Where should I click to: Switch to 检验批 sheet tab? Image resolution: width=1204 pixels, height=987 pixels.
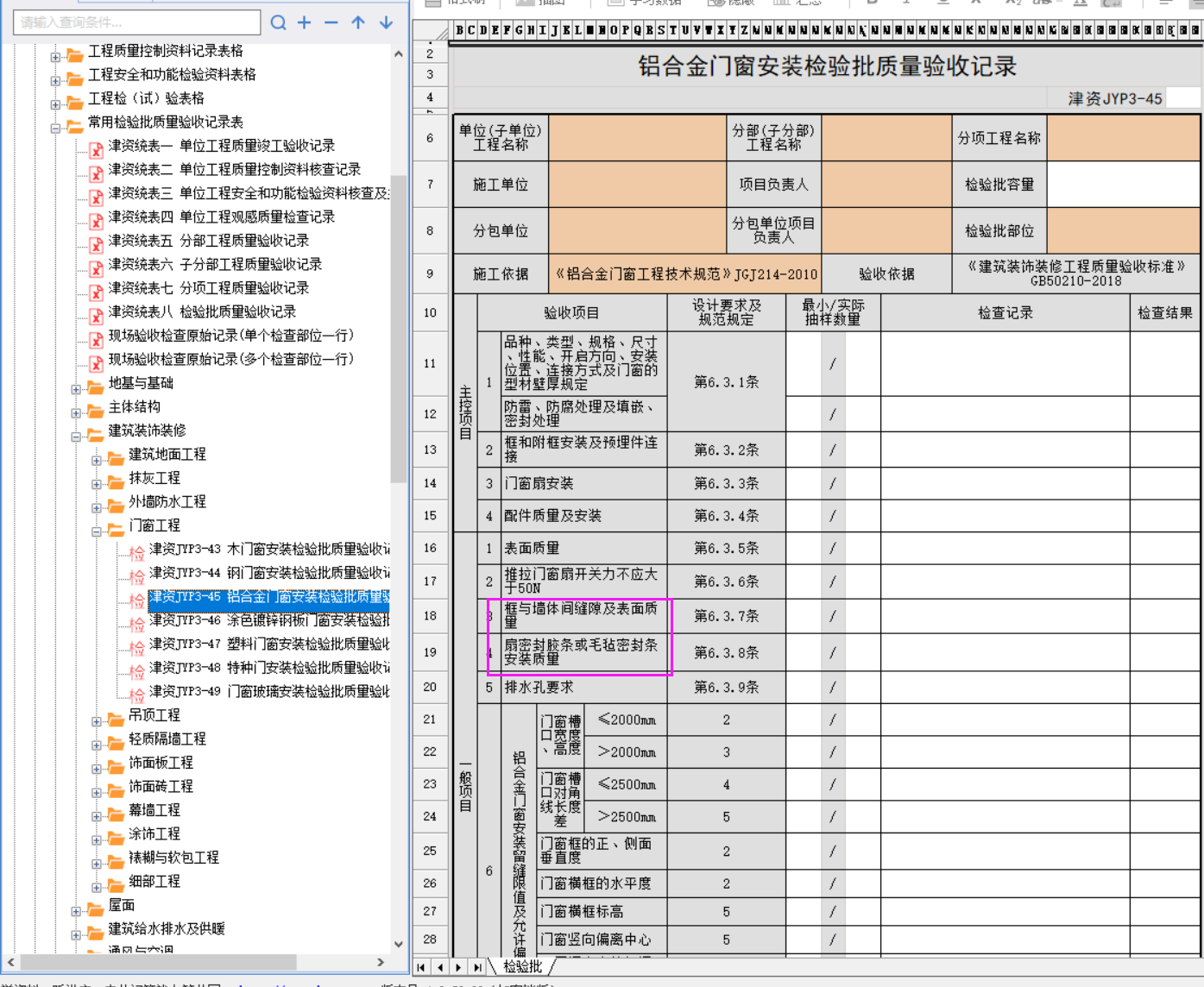(523, 967)
